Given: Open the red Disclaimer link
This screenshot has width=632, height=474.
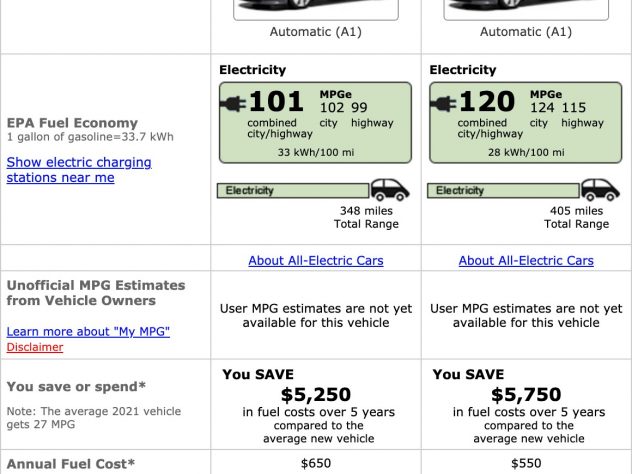Looking at the screenshot, I should point(35,347).
